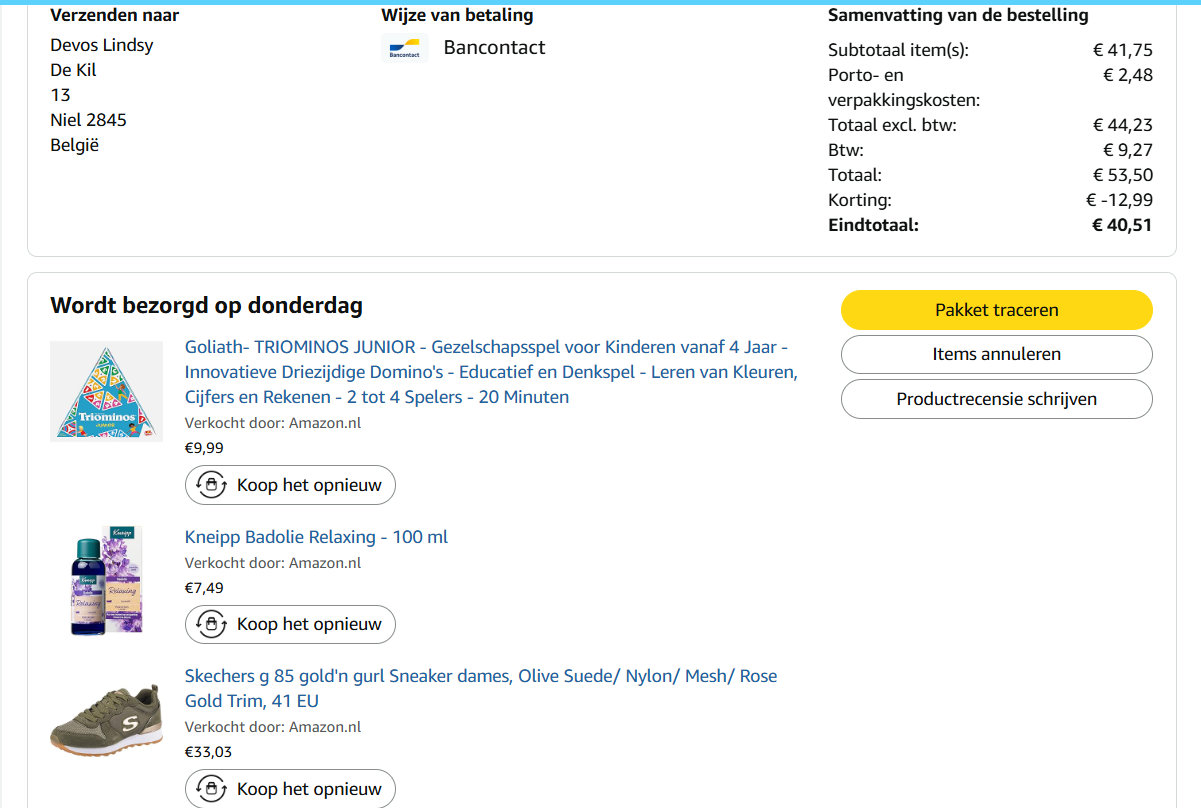Click the Subtotaal item(s) value € 41,75

[x=1123, y=50]
